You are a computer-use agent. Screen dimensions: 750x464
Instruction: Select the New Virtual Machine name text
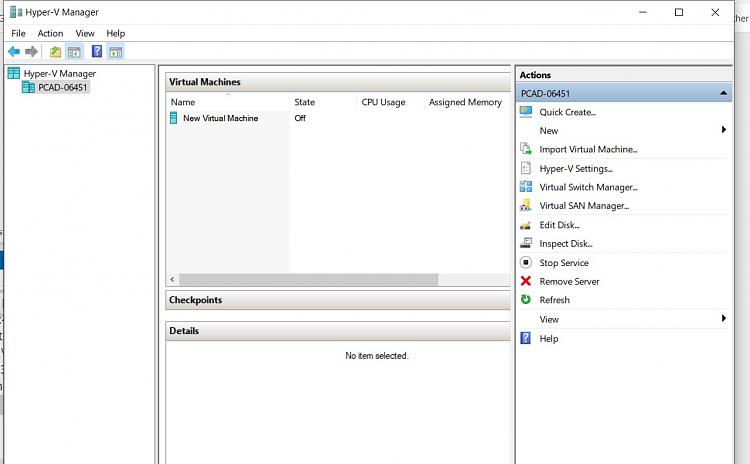(221, 118)
